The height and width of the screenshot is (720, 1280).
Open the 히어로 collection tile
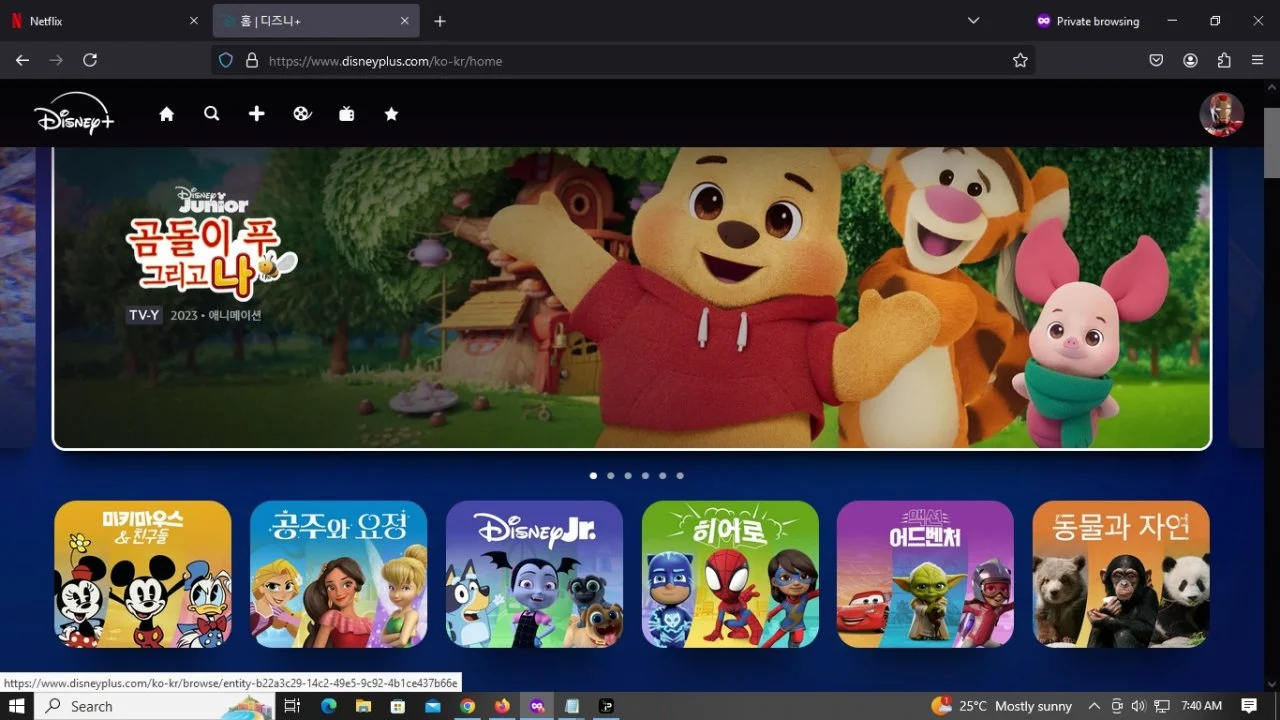[x=730, y=574]
